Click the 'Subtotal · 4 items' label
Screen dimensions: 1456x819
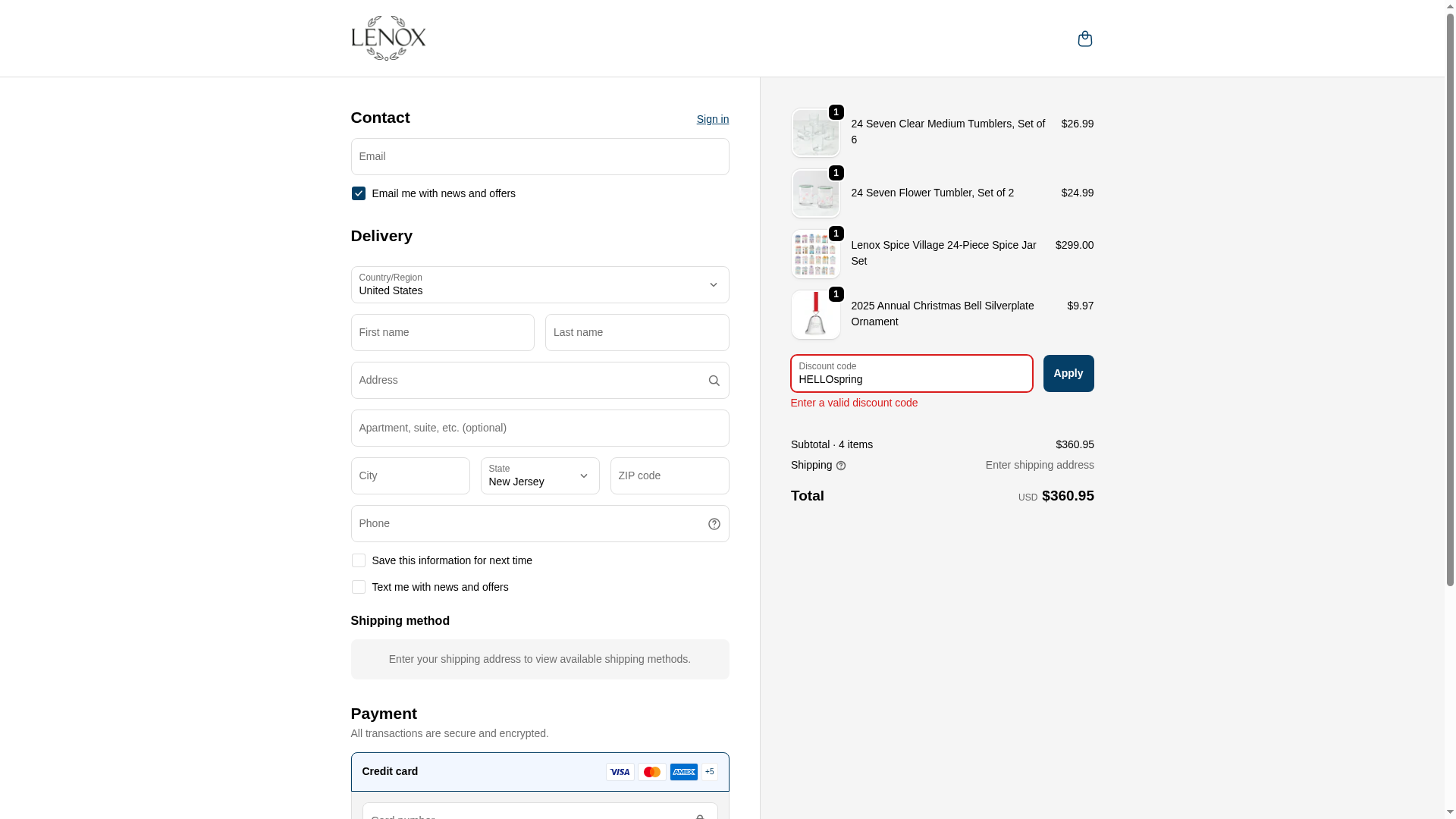832,444
